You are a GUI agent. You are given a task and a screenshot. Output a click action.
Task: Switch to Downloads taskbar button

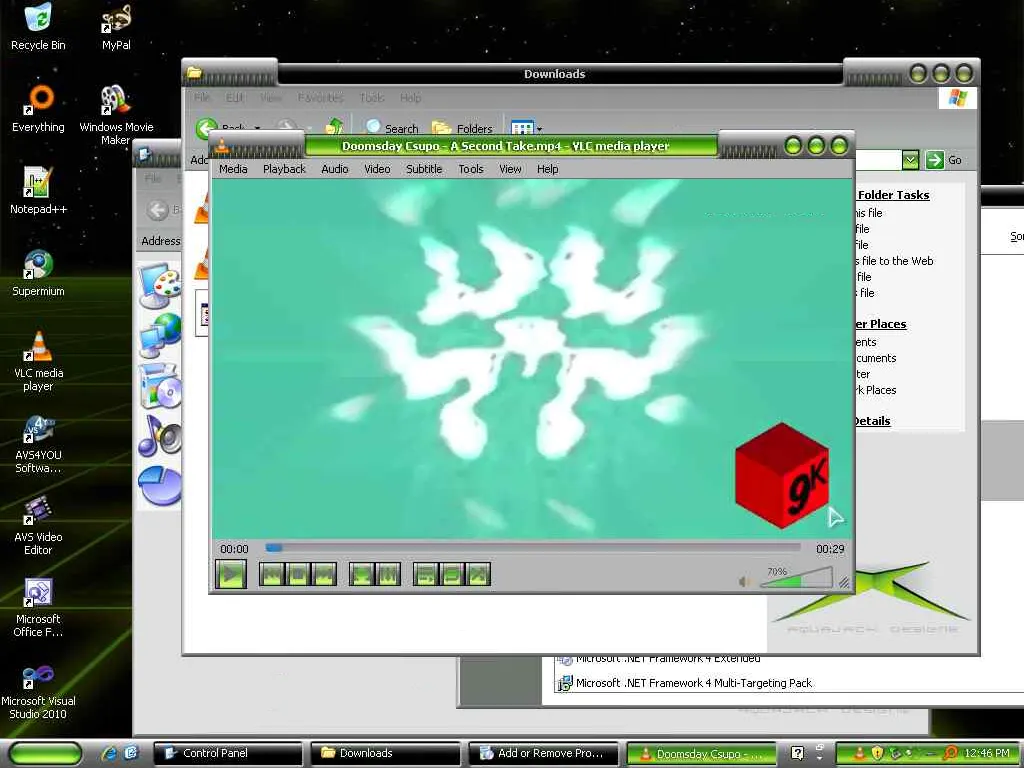[385, 754]
